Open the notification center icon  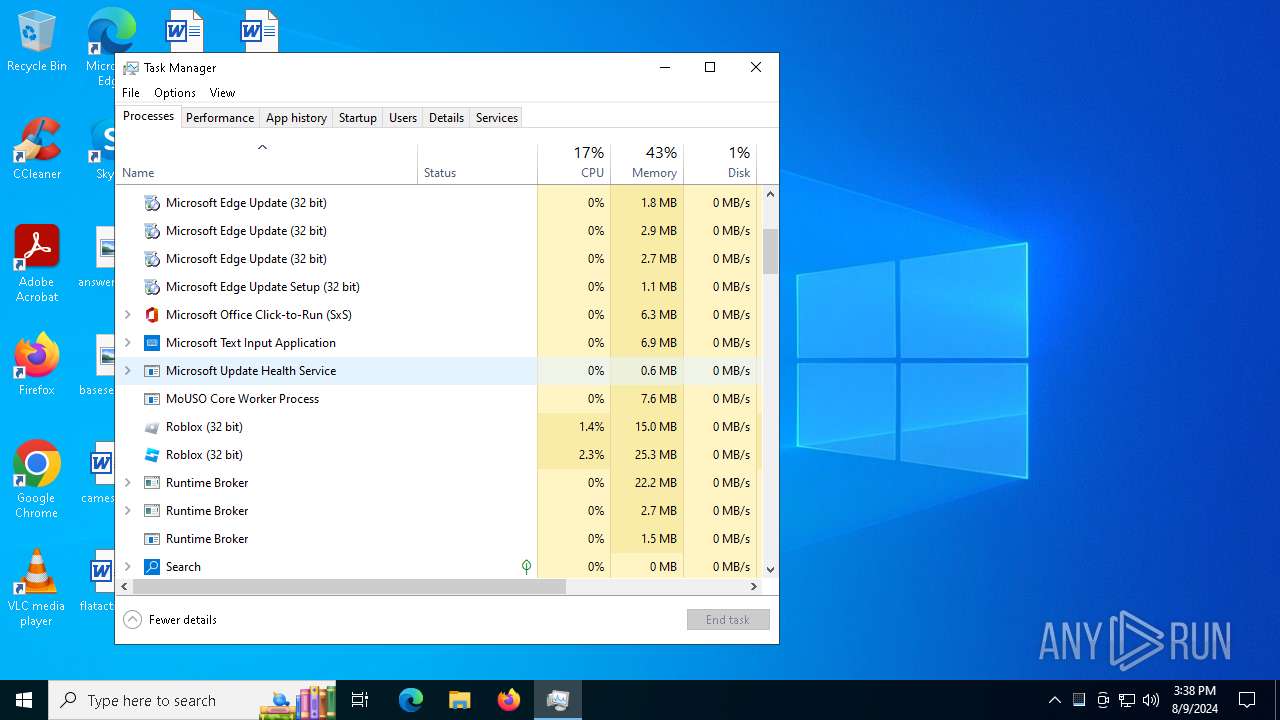coord(1247,700)
